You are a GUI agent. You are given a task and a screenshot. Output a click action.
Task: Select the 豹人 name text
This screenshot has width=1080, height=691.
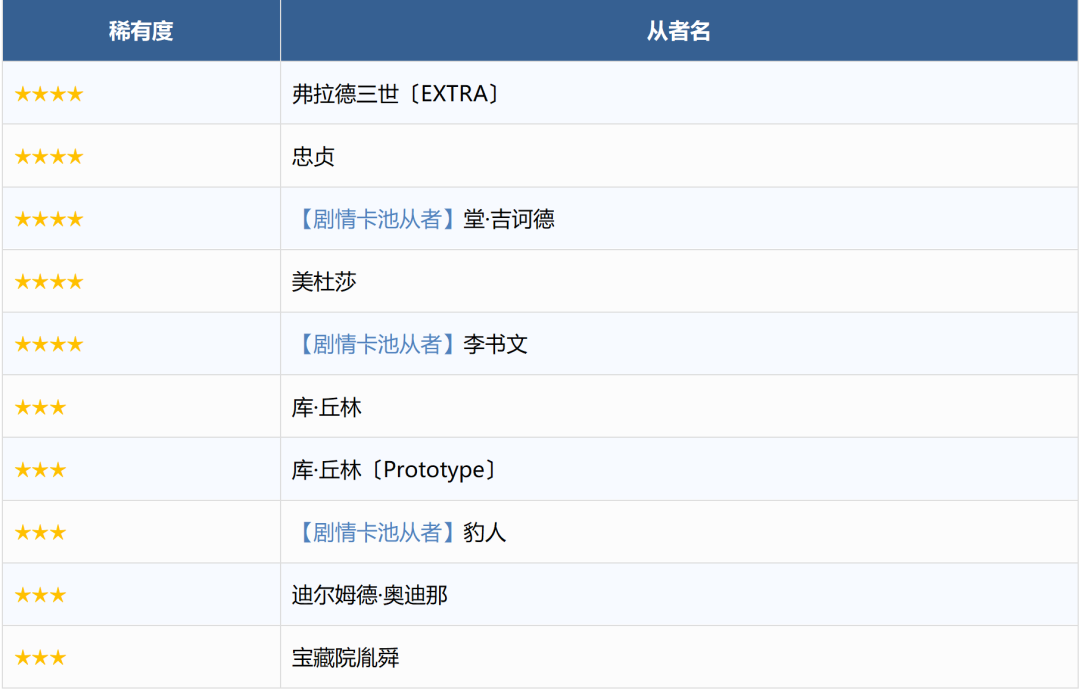484,533
